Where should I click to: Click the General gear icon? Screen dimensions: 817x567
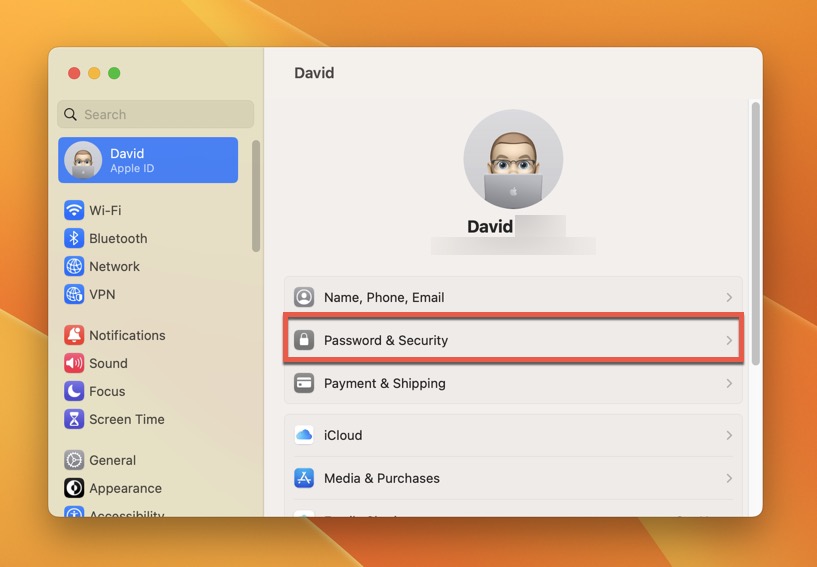(74, 460)
